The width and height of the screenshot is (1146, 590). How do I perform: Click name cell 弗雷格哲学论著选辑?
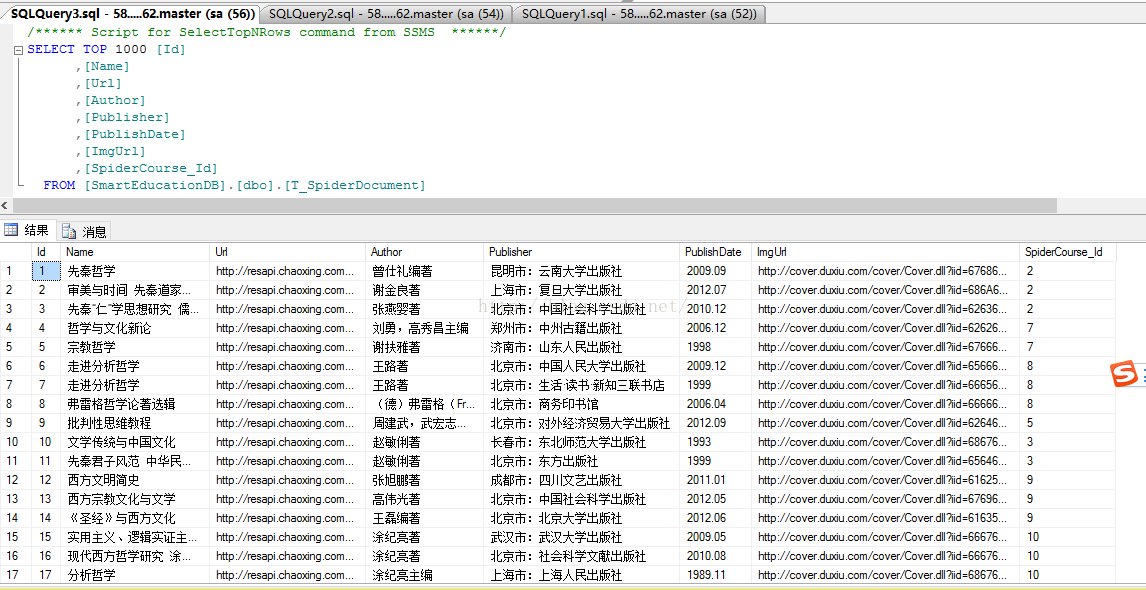pos(135,404)
